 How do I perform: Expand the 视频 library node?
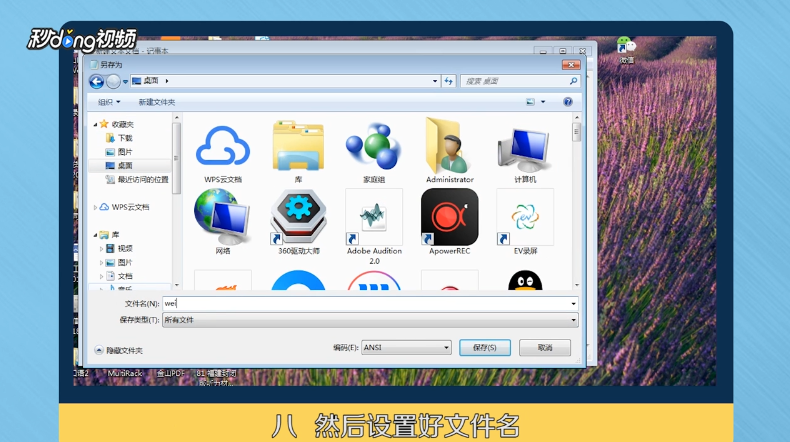101,248
